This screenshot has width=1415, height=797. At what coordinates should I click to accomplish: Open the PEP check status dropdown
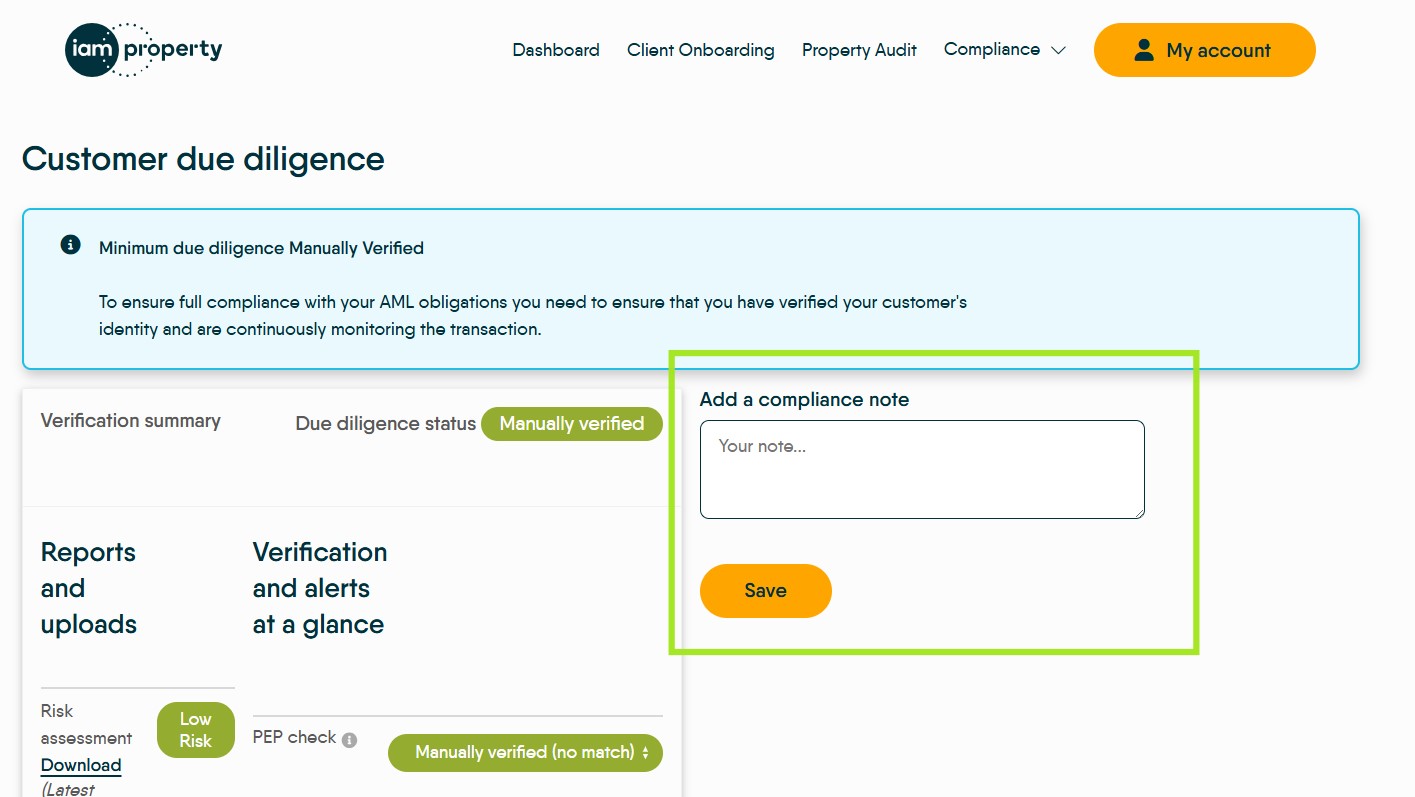click(525, 752)
